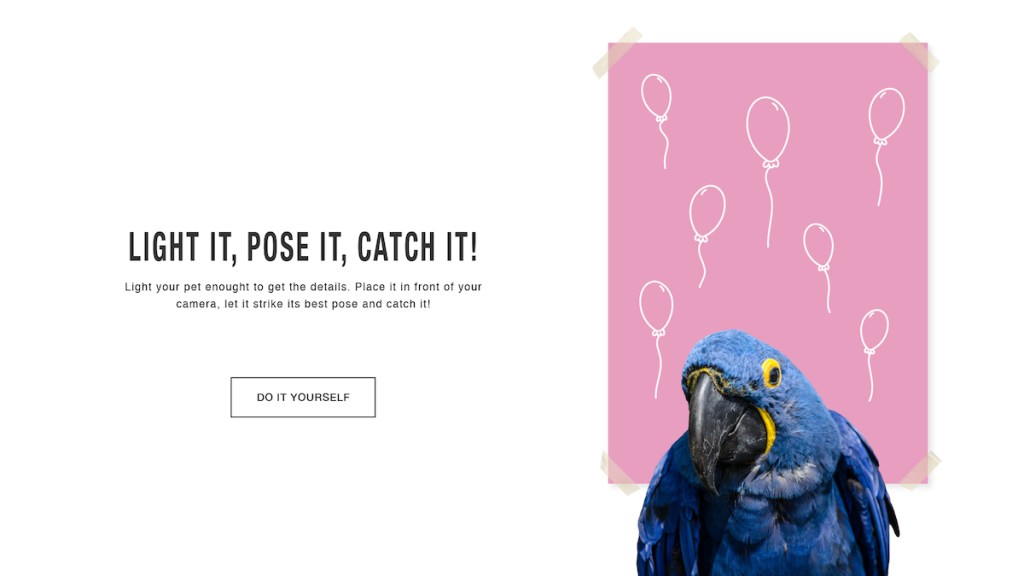Click the balloon in the poster's top-right corner
This screenshot has height=576, width=1024.
(886, 115)
